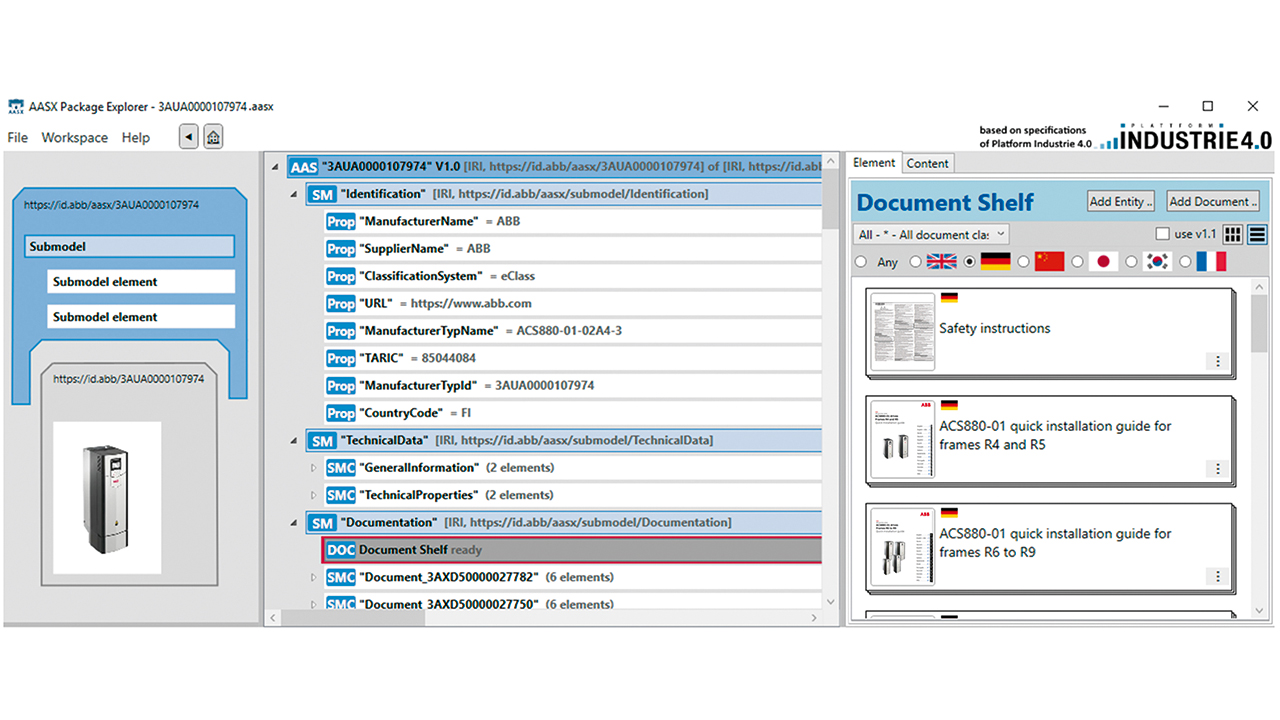Open the Help menu
The width and height of the screenshot is (1280, 720).
136,138
